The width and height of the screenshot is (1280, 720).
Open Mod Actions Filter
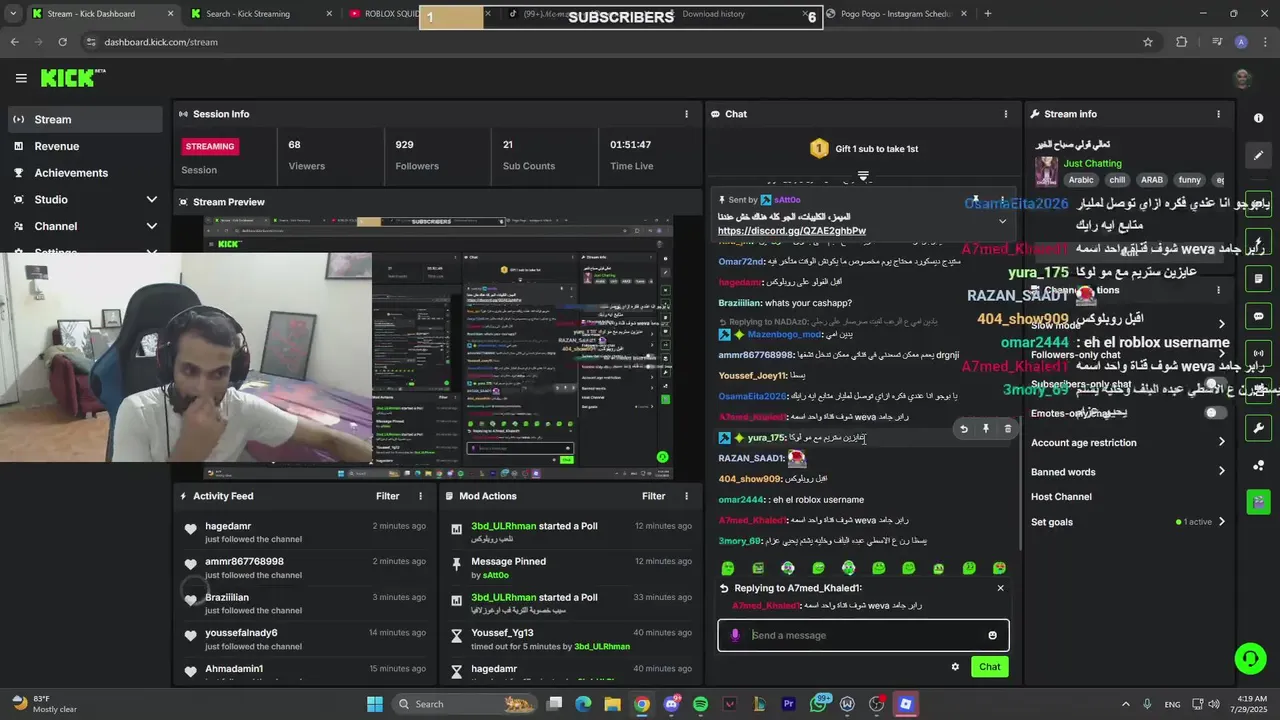653,496
